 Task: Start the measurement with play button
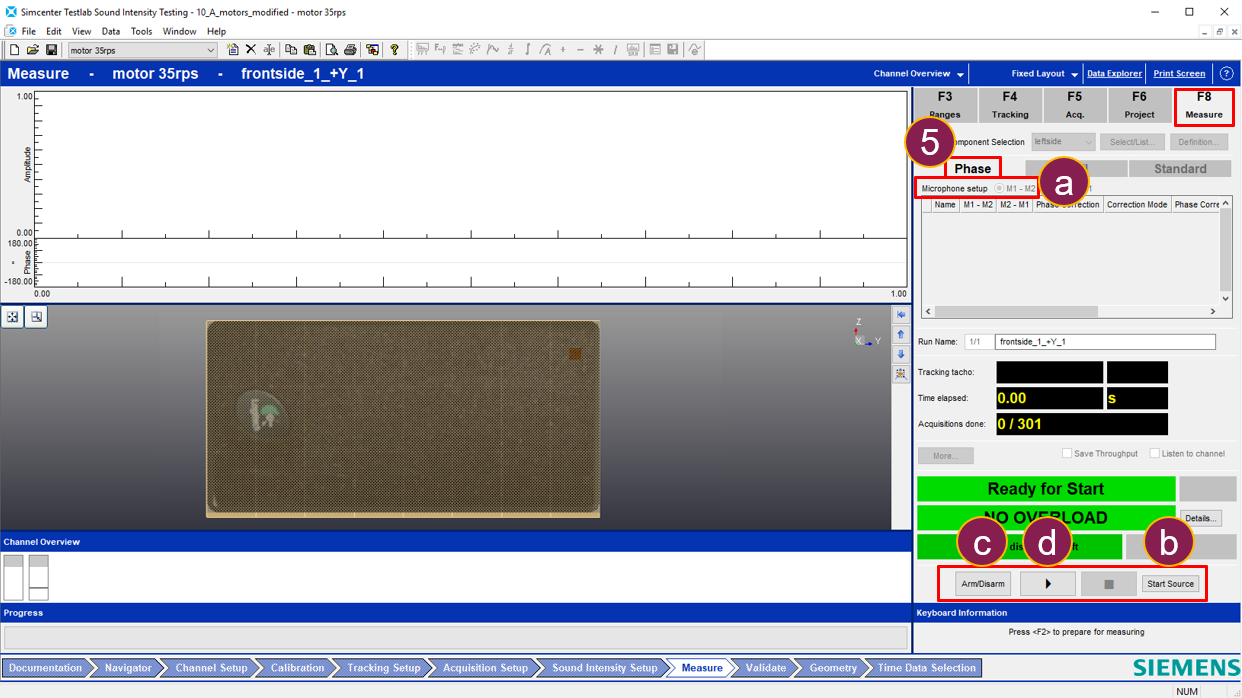coord(1048,583)
